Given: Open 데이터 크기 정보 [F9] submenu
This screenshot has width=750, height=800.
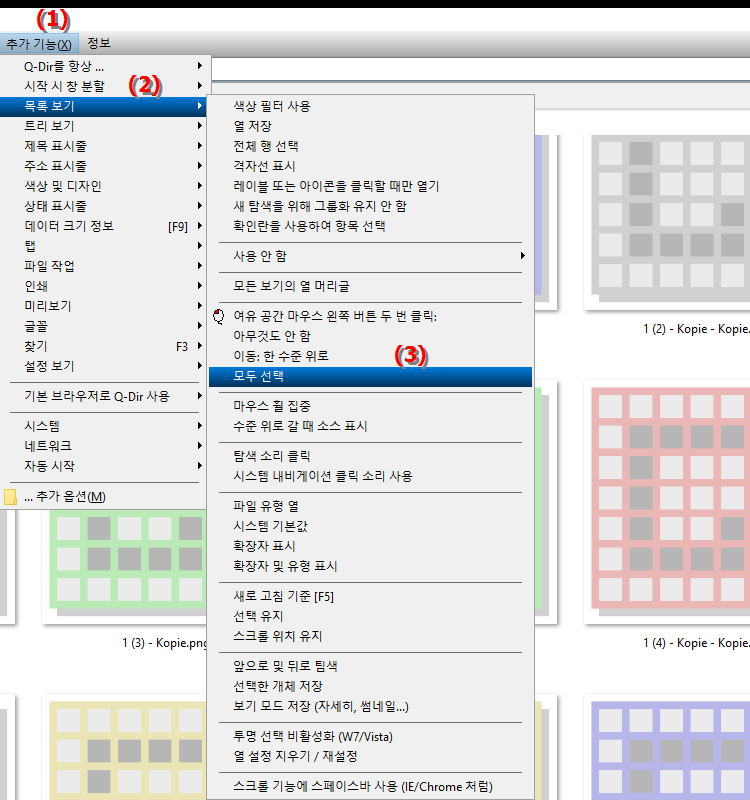Looking at the screenshot, I should tap(105, 226).
